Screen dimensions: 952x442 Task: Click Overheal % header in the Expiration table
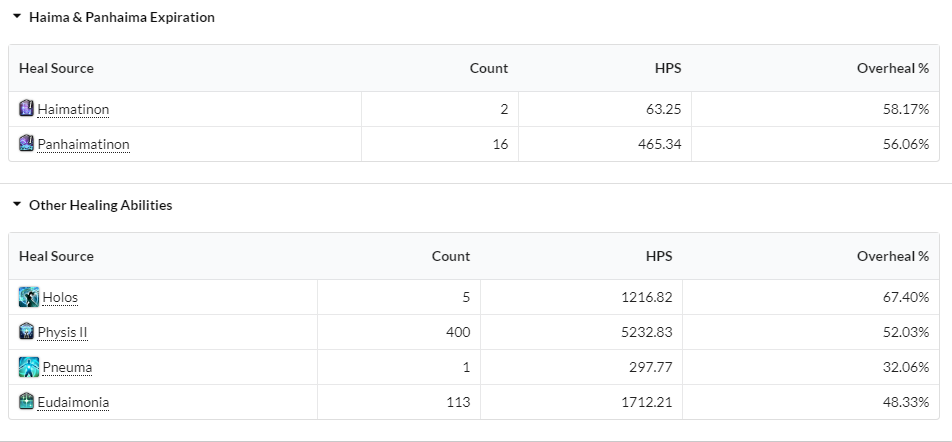point(892,68)
